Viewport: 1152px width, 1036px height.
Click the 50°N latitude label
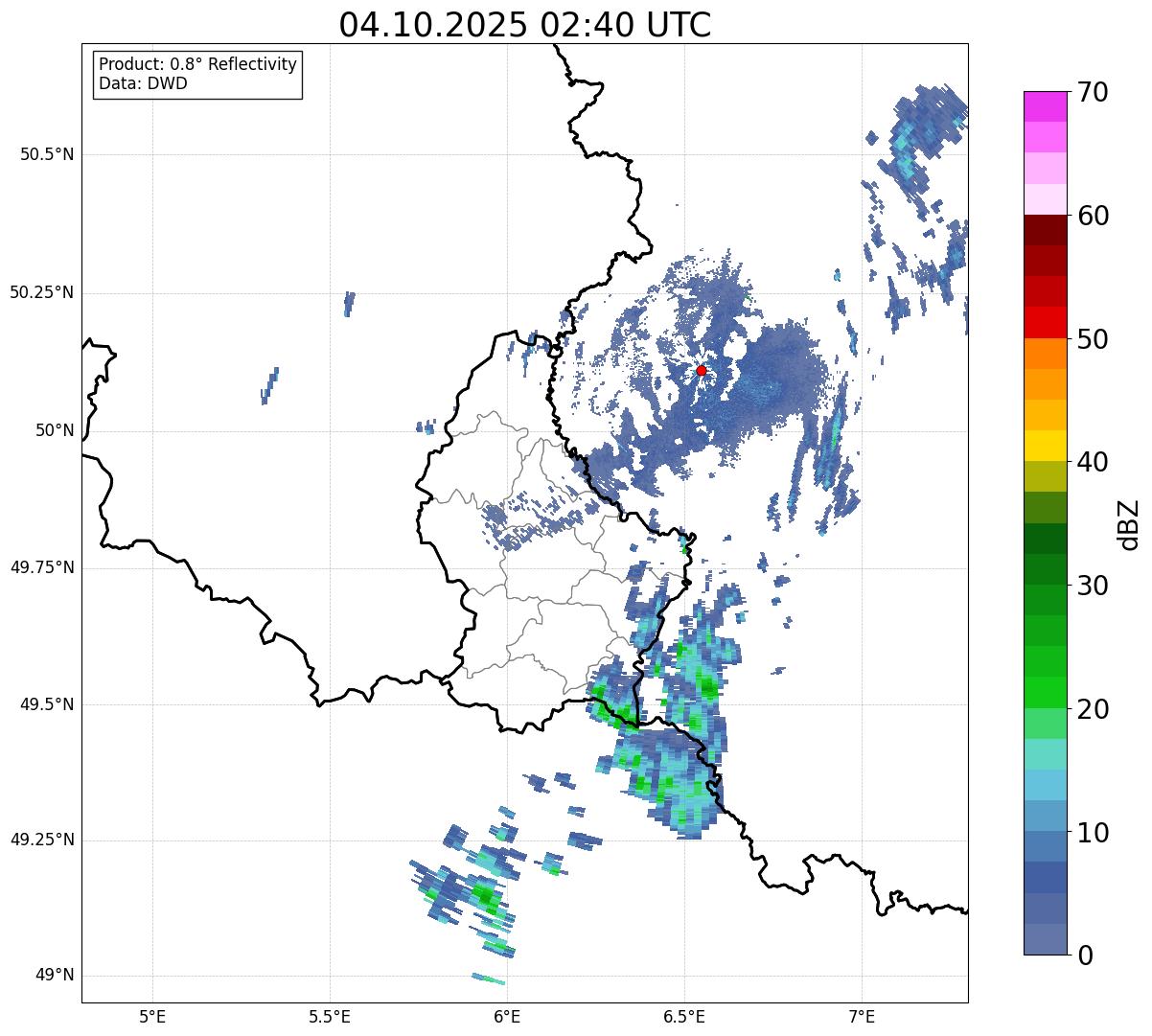[55, 430]
